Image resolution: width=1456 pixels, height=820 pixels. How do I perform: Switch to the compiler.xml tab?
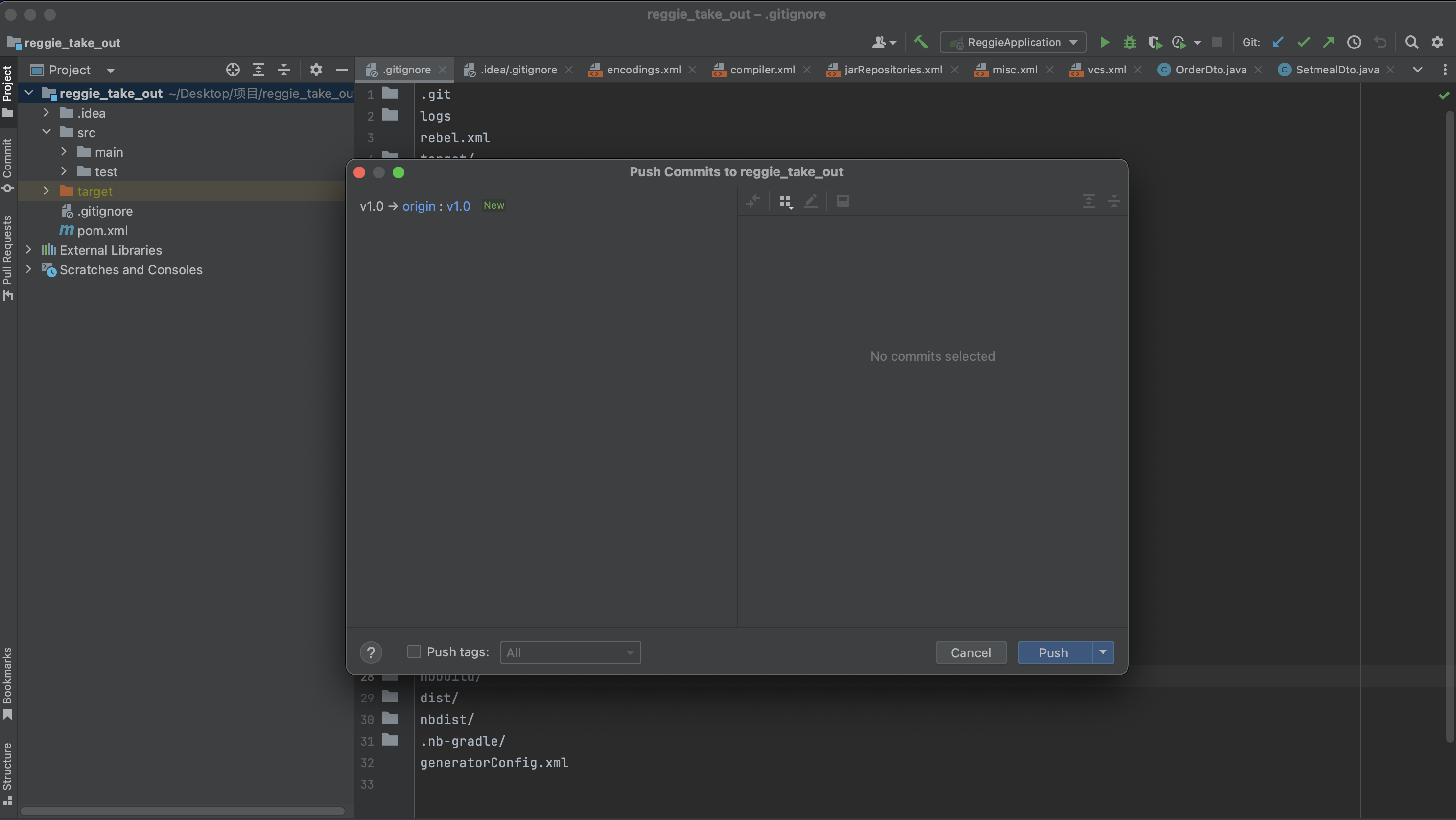coord(761,70)
